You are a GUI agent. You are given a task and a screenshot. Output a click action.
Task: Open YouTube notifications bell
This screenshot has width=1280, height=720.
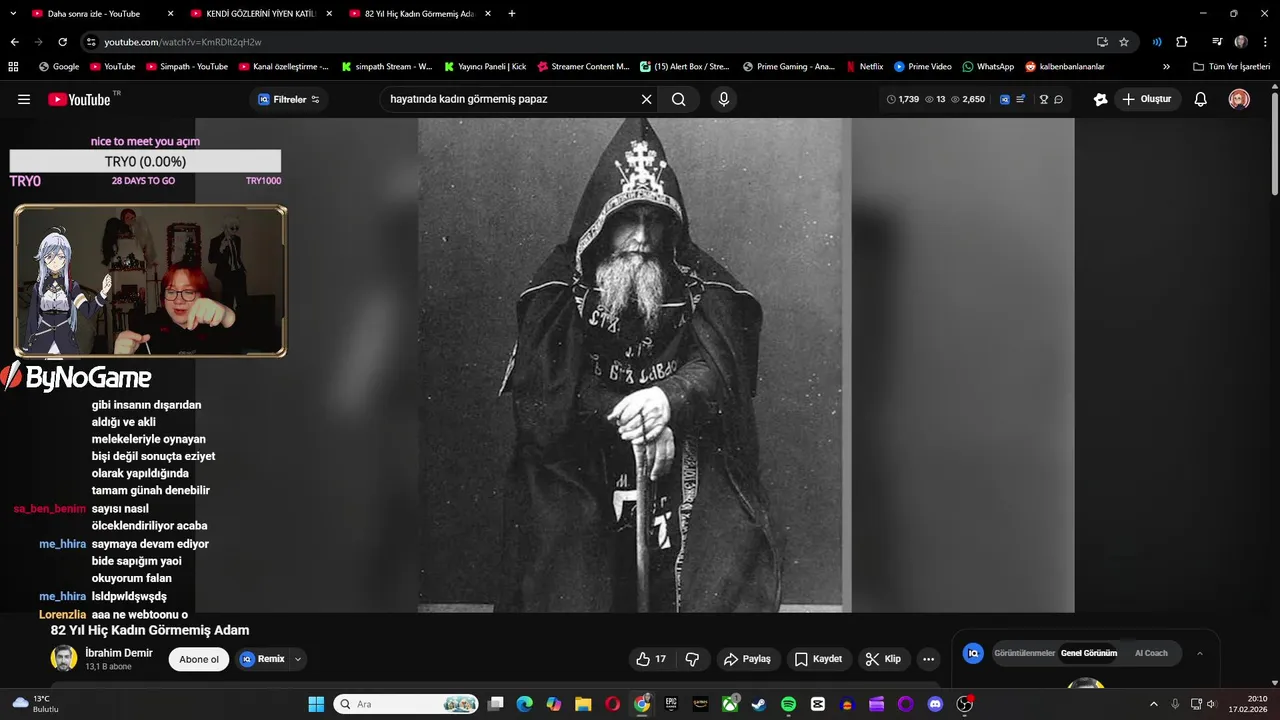(x=1201, y=99)
